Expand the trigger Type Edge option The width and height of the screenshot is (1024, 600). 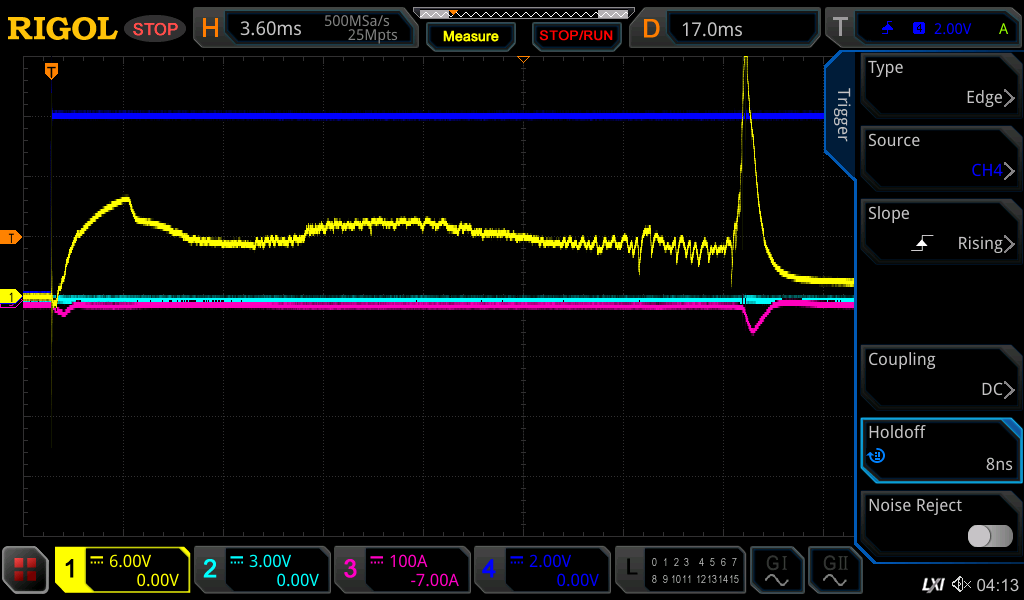pyautogui.click(x=940, y=83)
